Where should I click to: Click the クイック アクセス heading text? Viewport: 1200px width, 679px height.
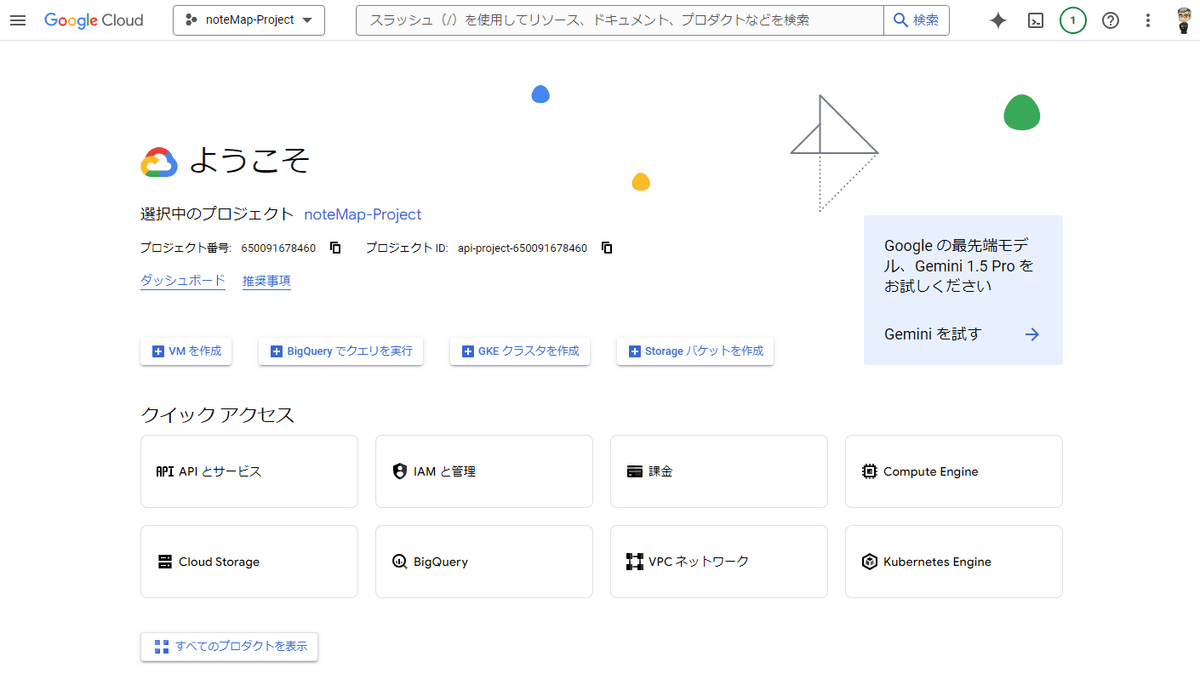click(218, 415)
